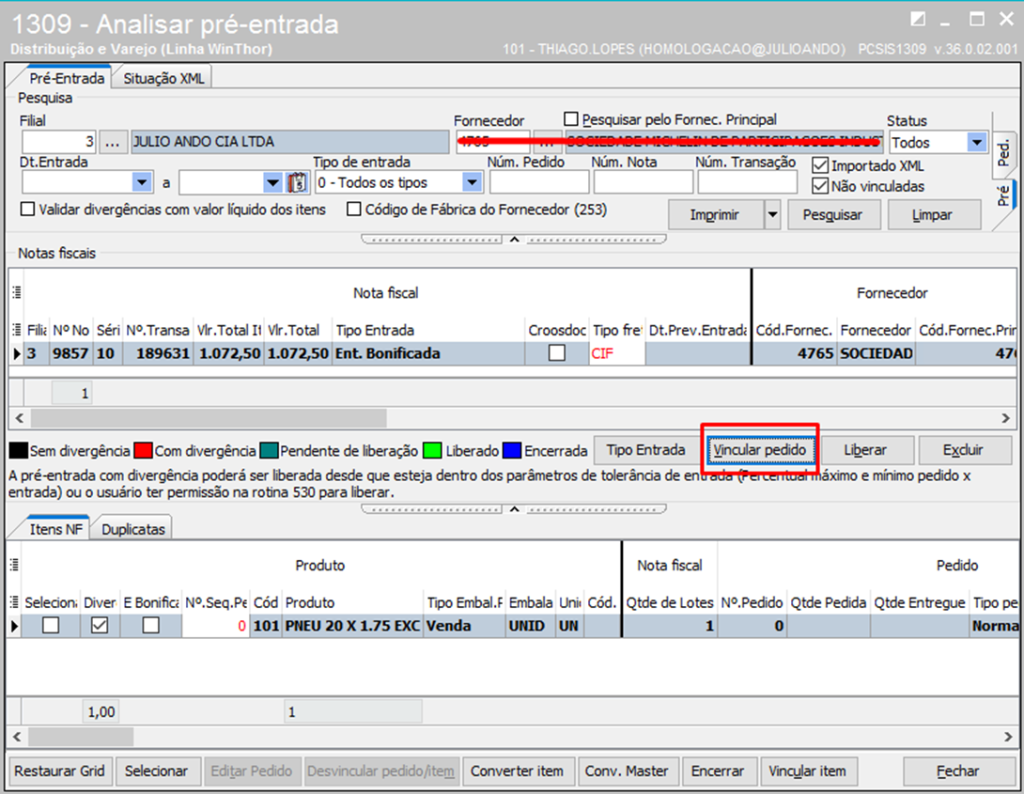
Task: Open the Duplicatas tab
Action: coord(134,529)
